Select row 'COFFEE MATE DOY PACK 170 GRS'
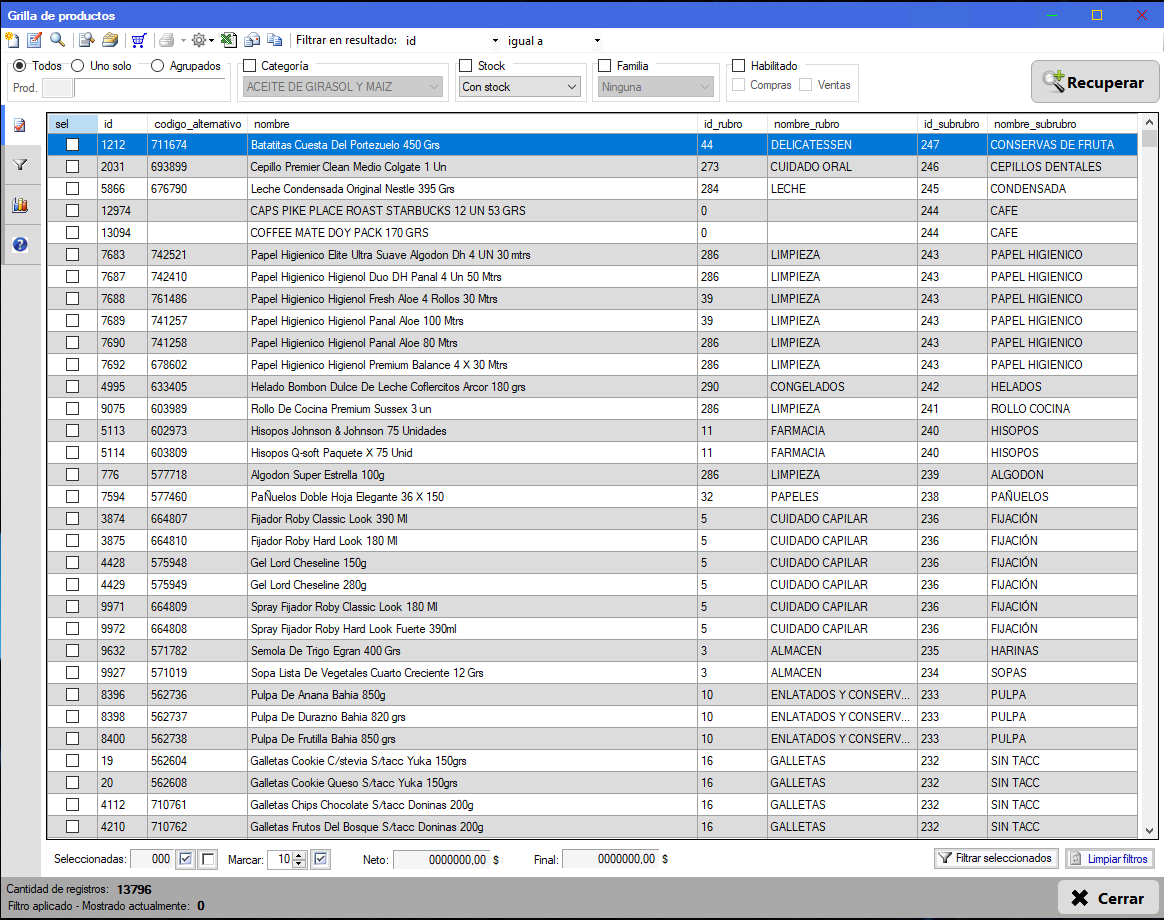The height and width of the screenshot is (920, 1164). pyautogui.click(x=592, y=232)
